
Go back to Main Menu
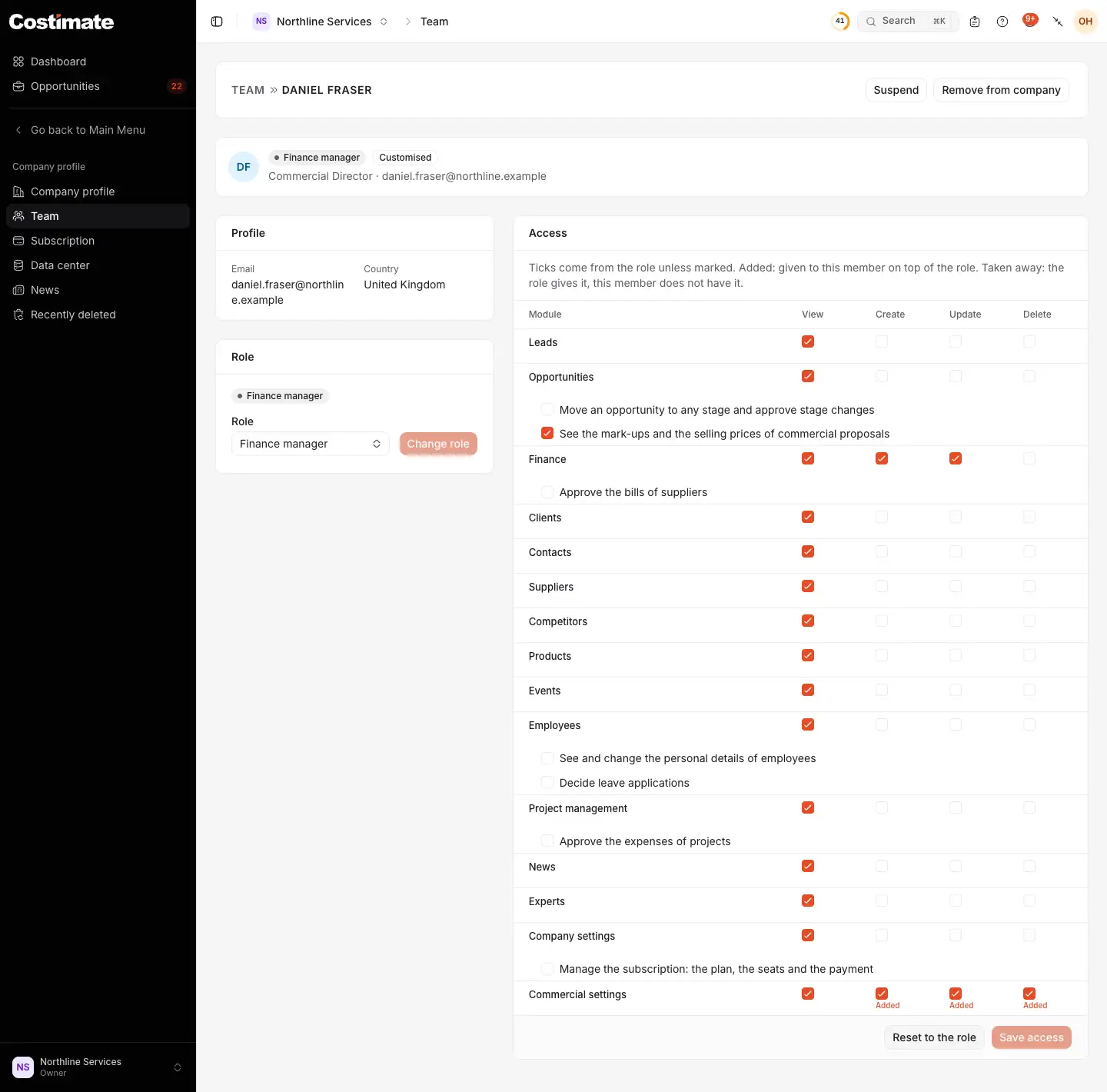[x=98, y=130]
